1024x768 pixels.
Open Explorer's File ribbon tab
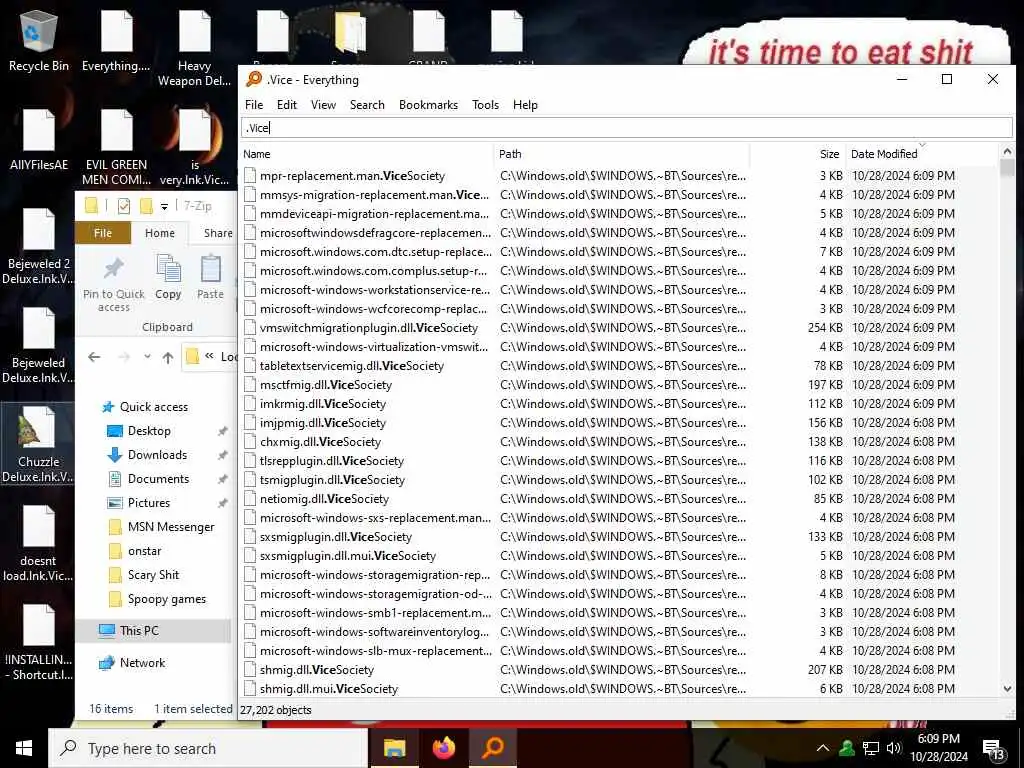[103, 233]
